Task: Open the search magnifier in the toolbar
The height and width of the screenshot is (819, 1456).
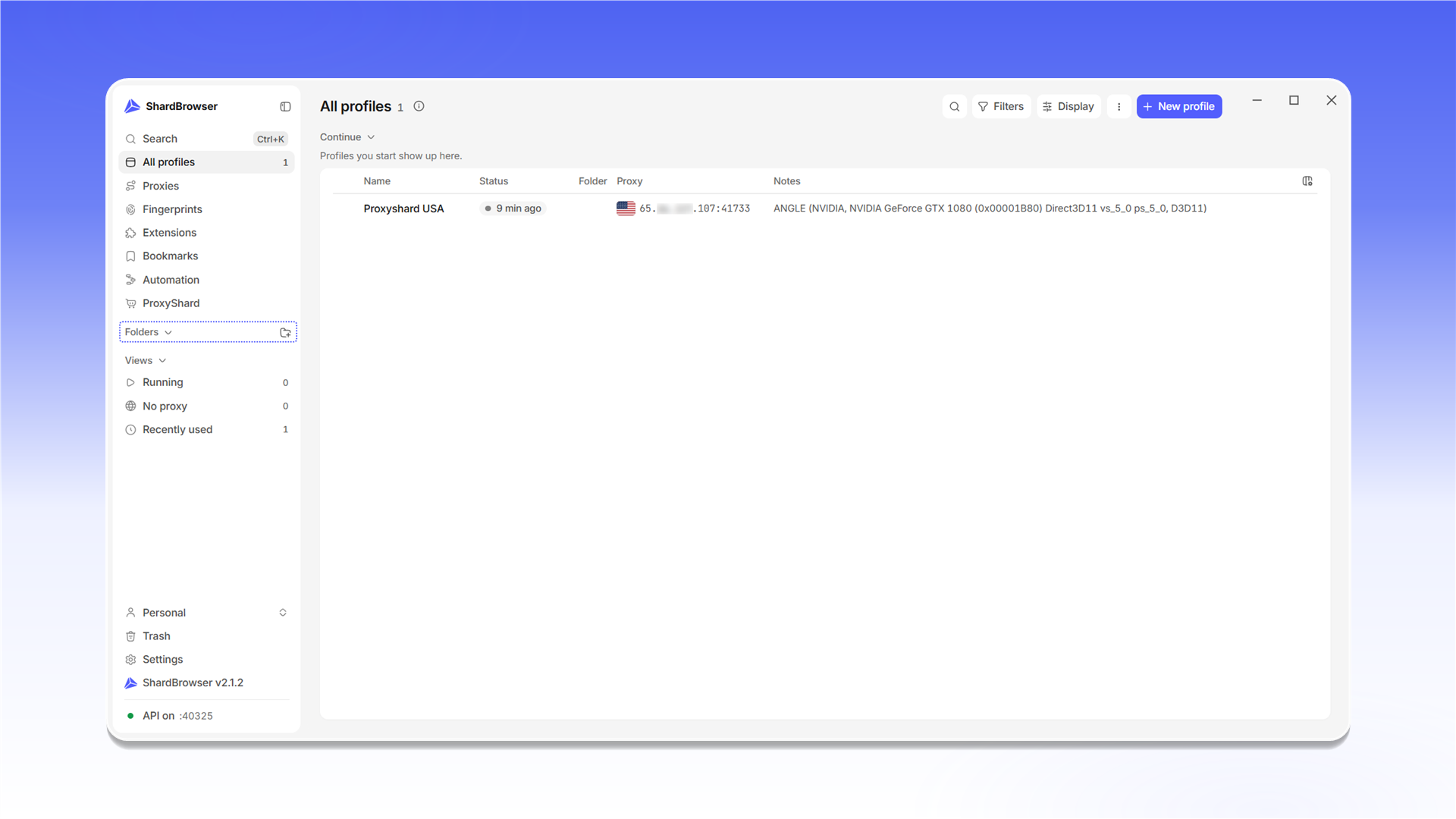Action: click(x=955, y=107)
